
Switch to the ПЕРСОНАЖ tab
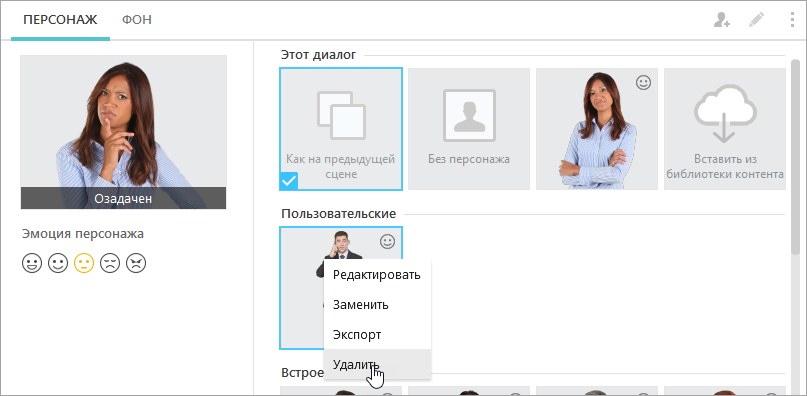60,20
